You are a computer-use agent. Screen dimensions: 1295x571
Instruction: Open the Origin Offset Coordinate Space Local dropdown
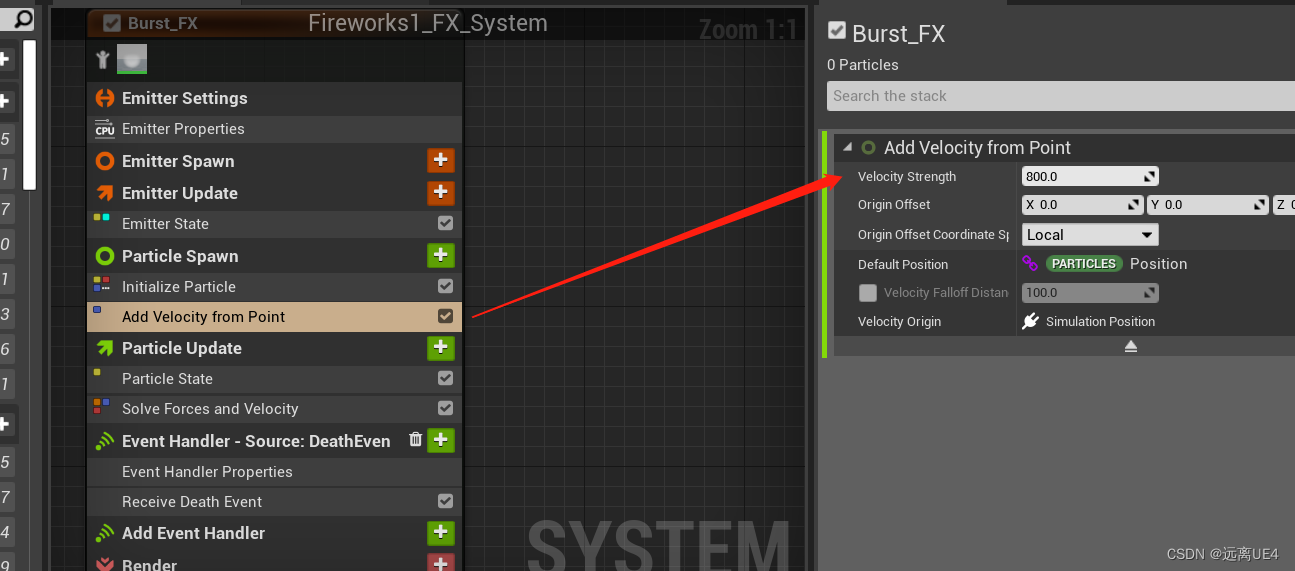pyautogui.click(x=1090, y=235)
